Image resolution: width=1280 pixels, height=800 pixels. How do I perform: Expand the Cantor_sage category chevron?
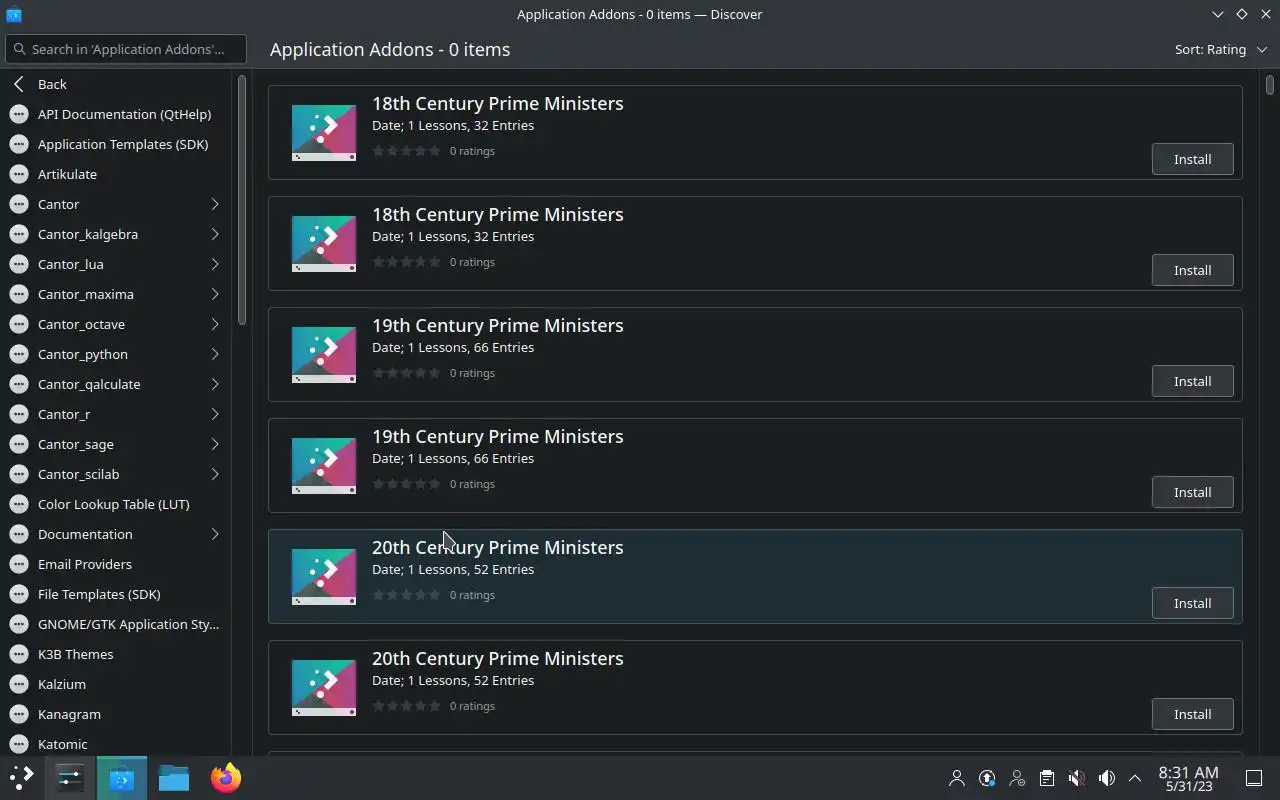pyautogui.click(x=215, y=444)
